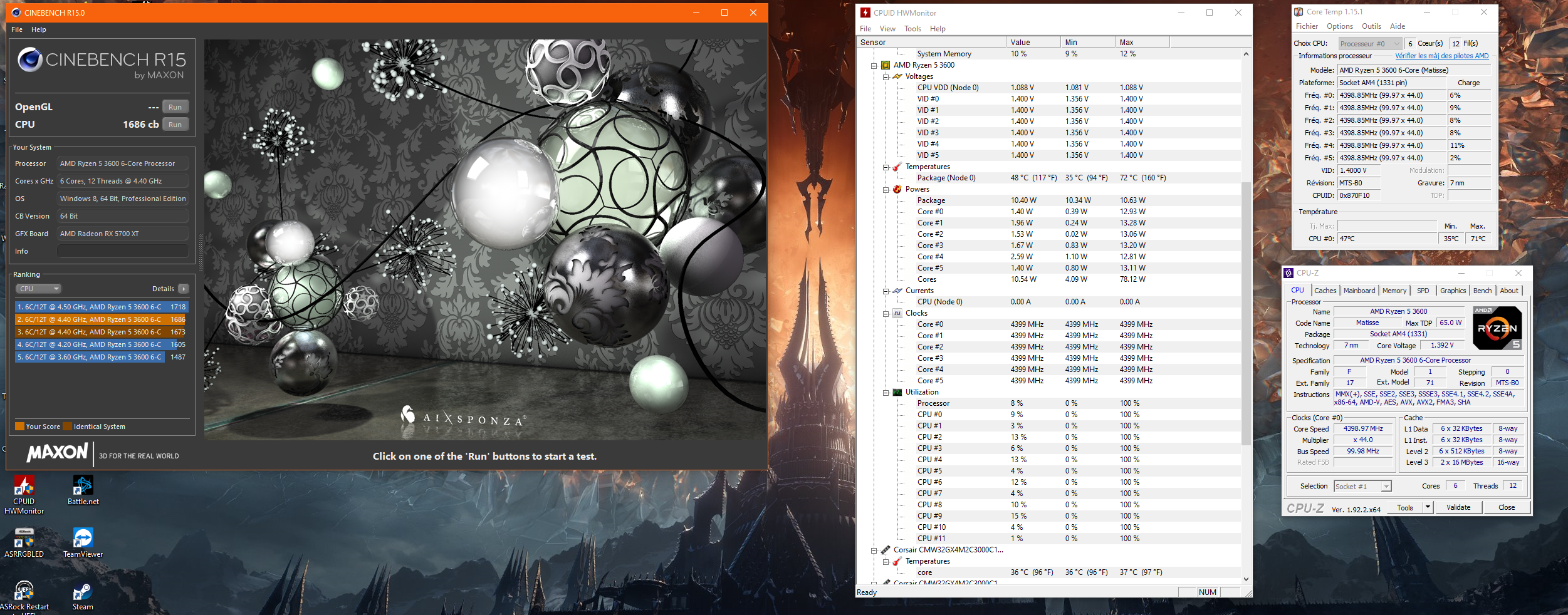This screenshot has height=615, width=1568.
Task: Click the Tools button in CPU-Z
Action: coord(1405,507)
